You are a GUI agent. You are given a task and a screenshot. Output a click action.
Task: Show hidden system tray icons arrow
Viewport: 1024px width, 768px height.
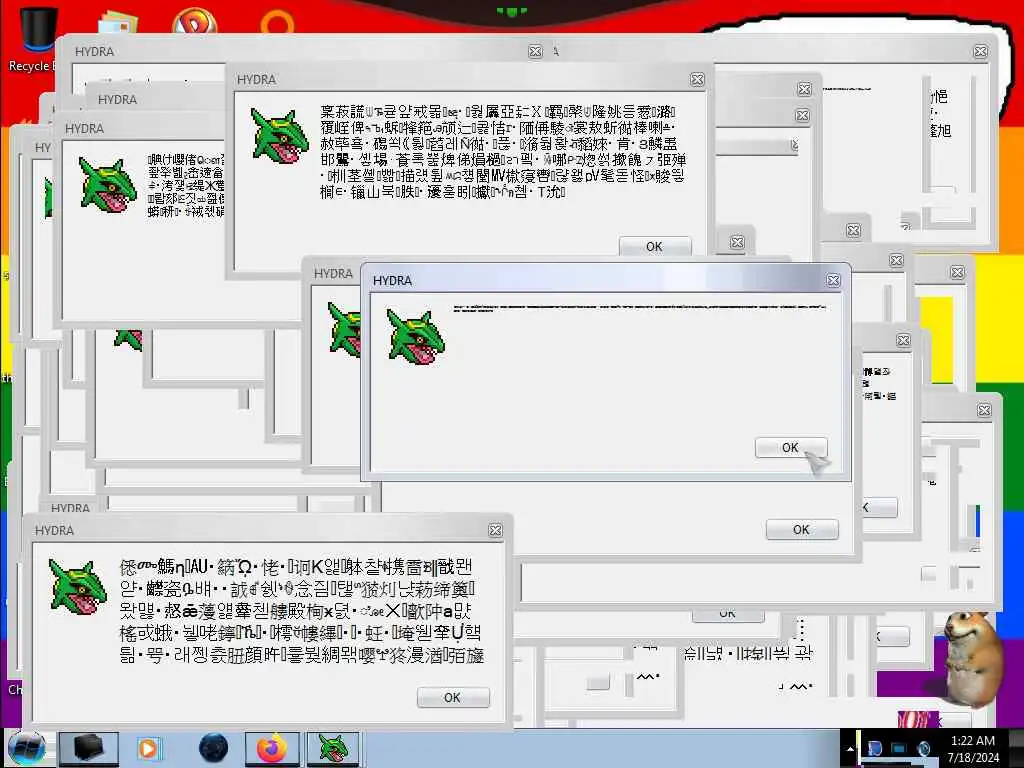pos(850,750)
